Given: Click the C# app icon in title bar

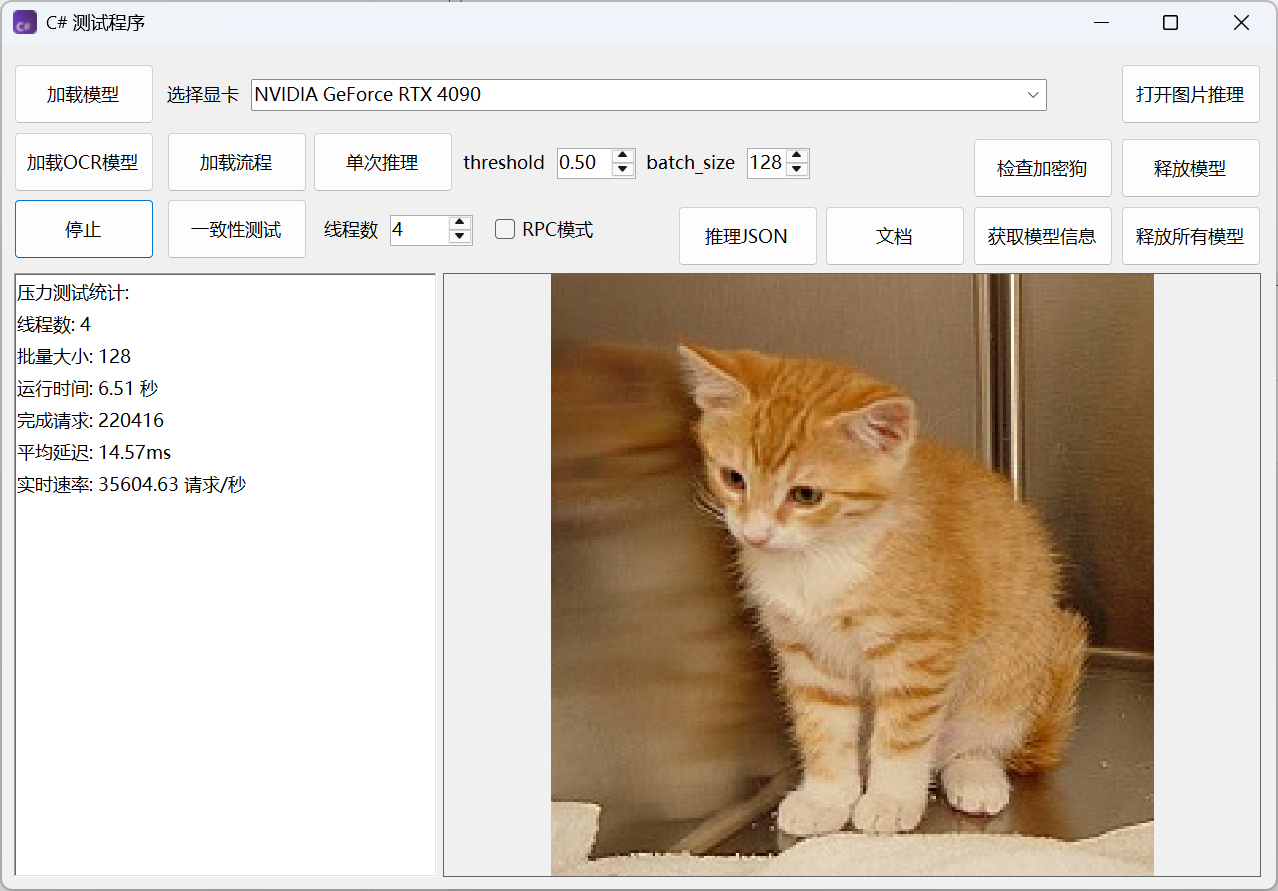Looking at the screenshot, I should tap(25, 22).
